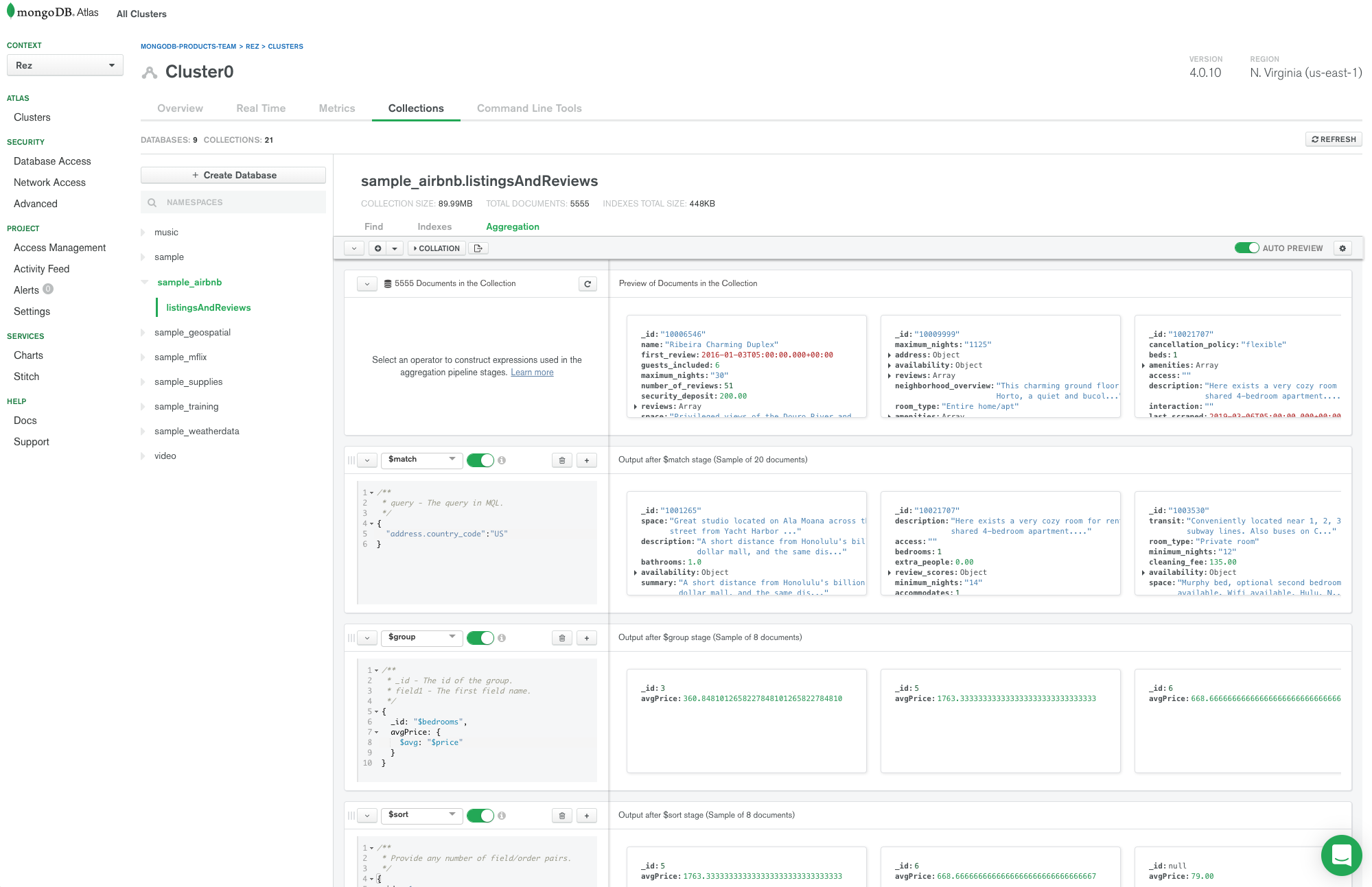
Task: Refresh the collection documents preview
Action: 588,284
